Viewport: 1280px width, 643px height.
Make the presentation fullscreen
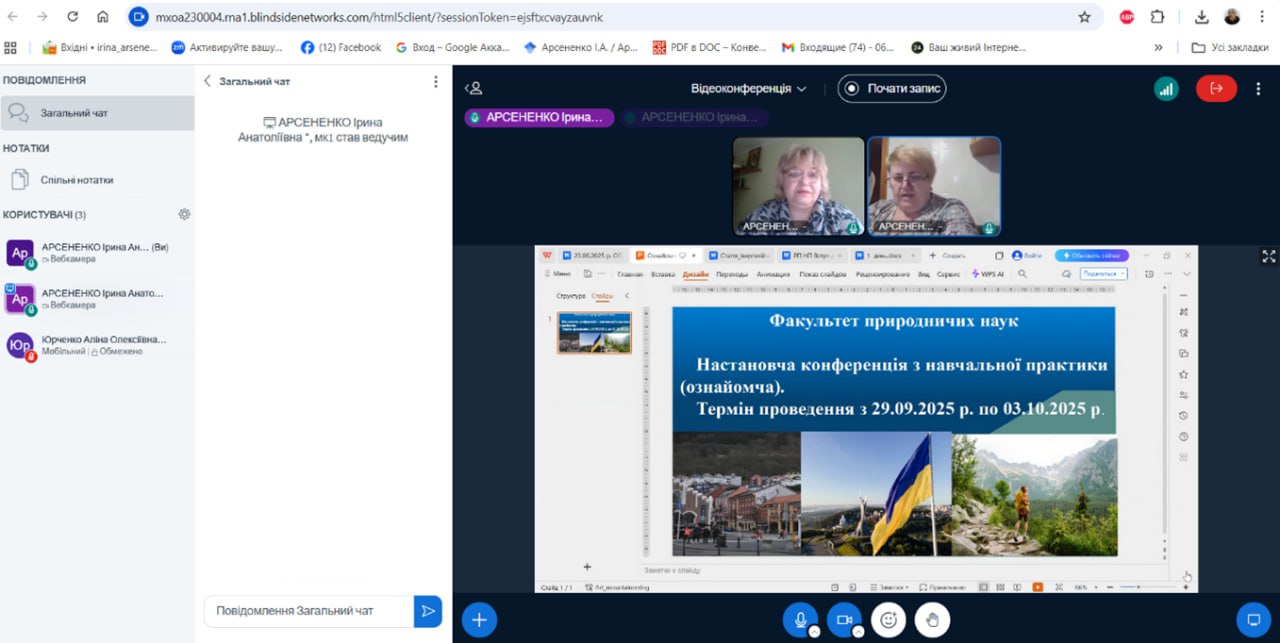pos(1269,256)
